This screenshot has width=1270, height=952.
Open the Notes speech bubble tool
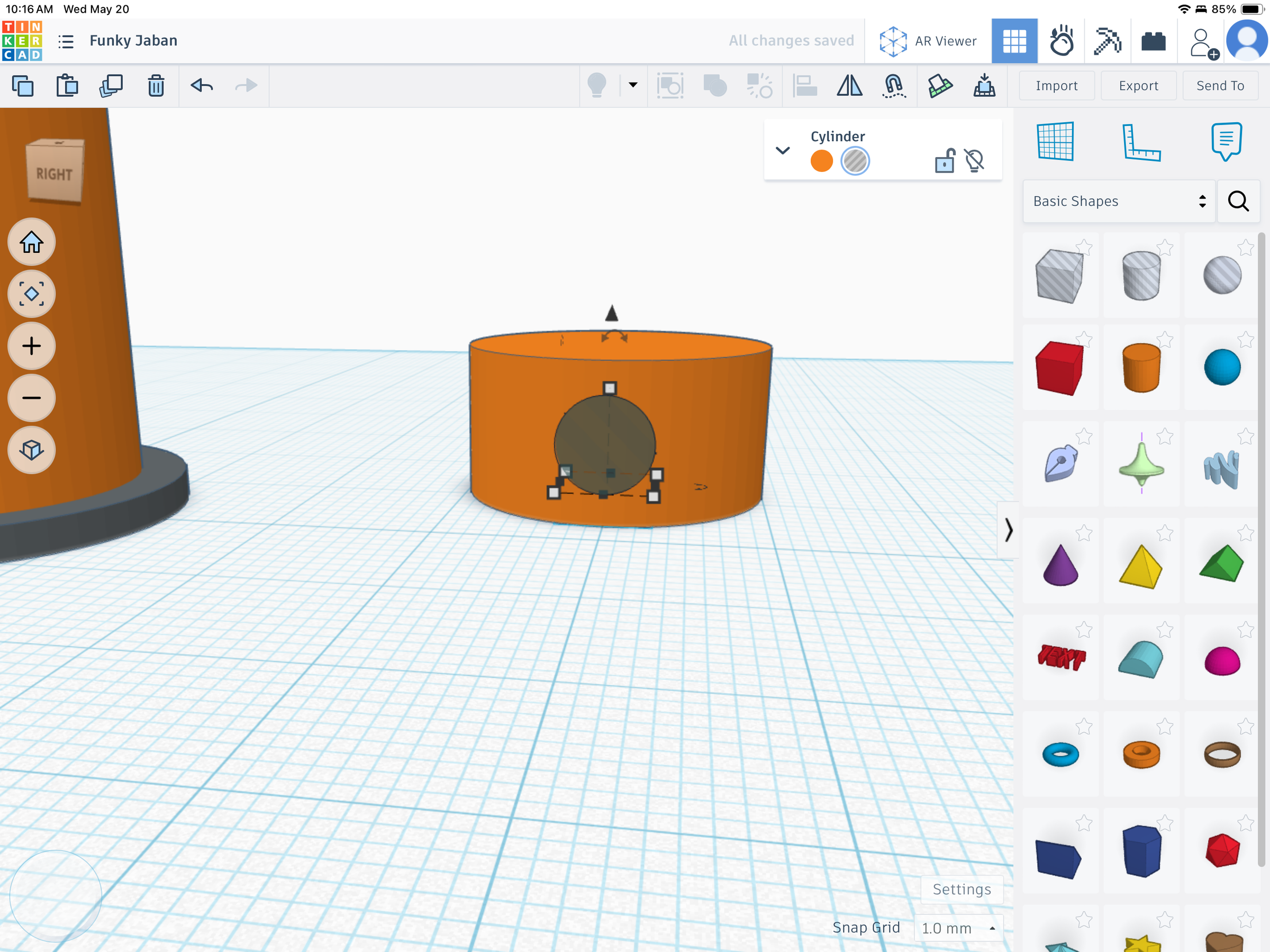coord(1227,141)
